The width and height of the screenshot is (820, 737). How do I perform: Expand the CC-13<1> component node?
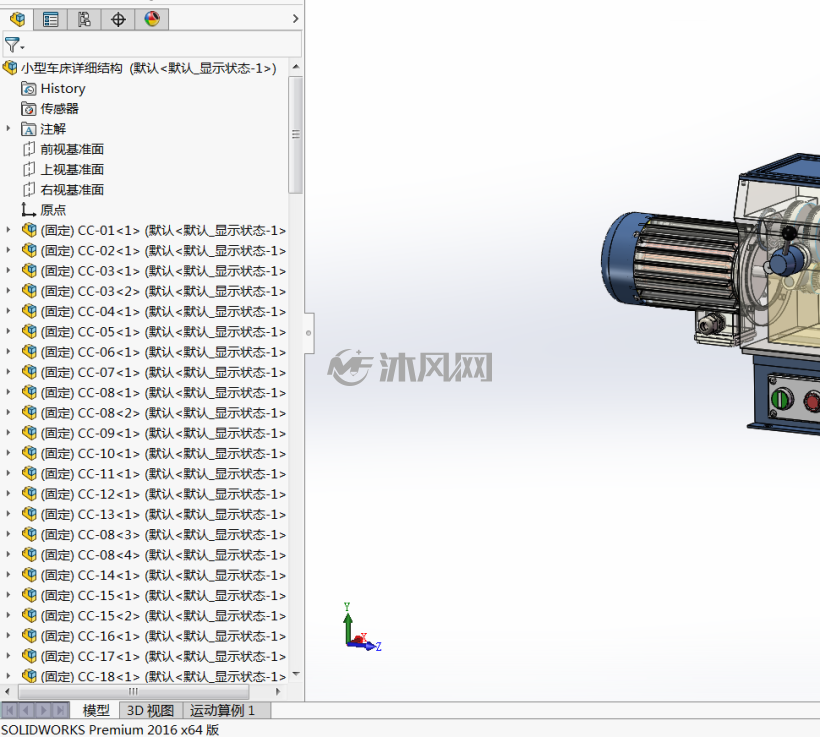[x=8, y=514]
